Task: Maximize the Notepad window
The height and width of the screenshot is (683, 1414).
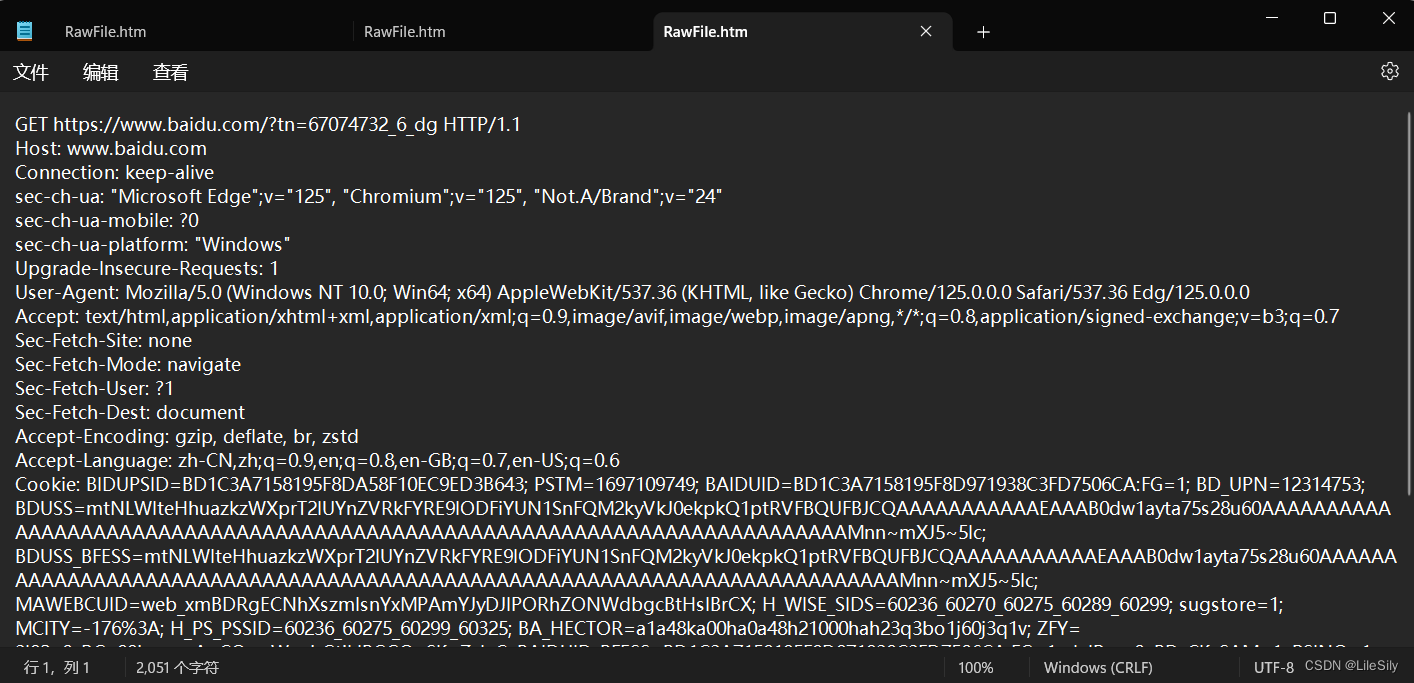Action: click(x=1330, y=18)
